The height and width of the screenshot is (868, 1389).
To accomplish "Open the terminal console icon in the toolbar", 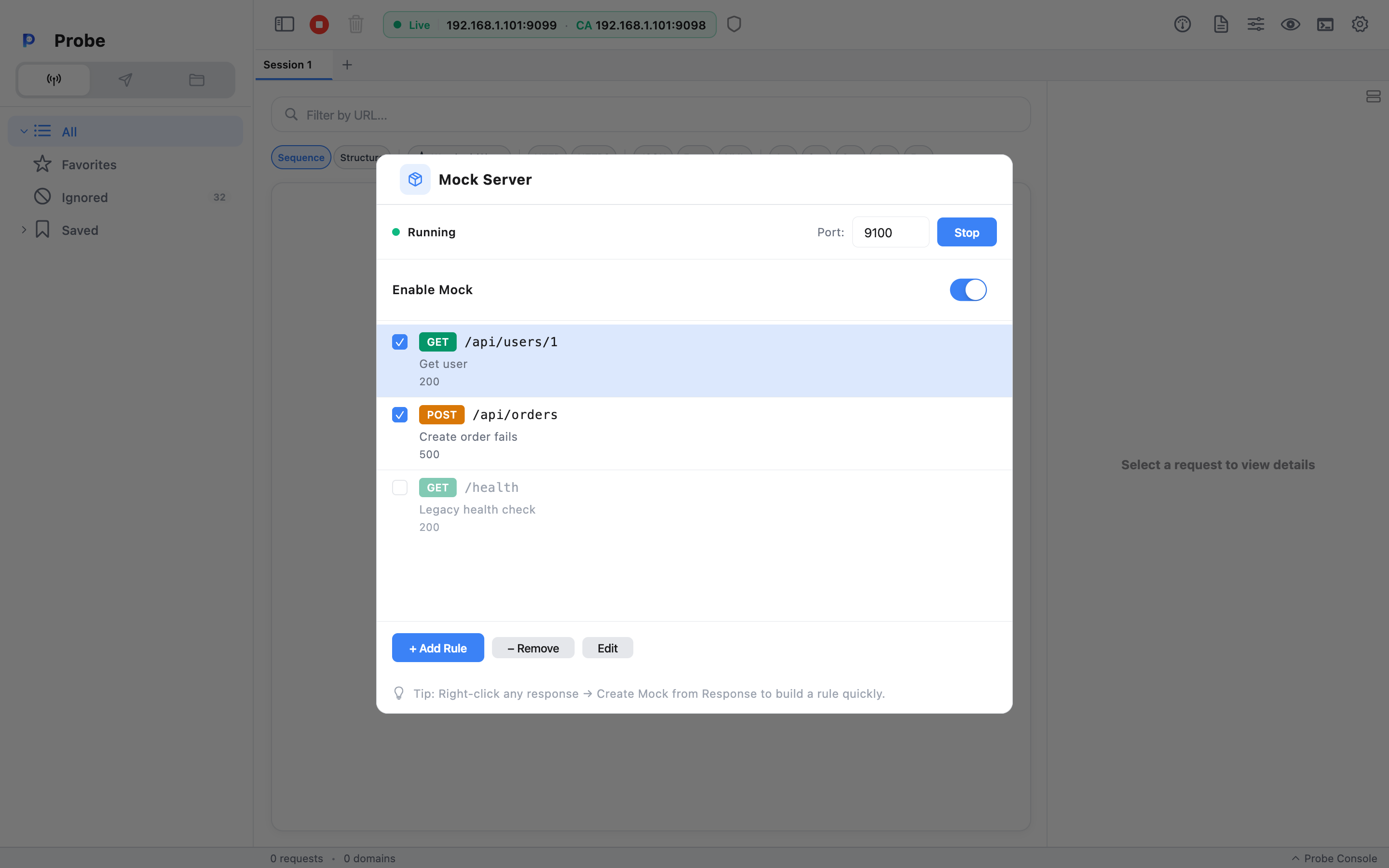I will tap(1325, 24).
